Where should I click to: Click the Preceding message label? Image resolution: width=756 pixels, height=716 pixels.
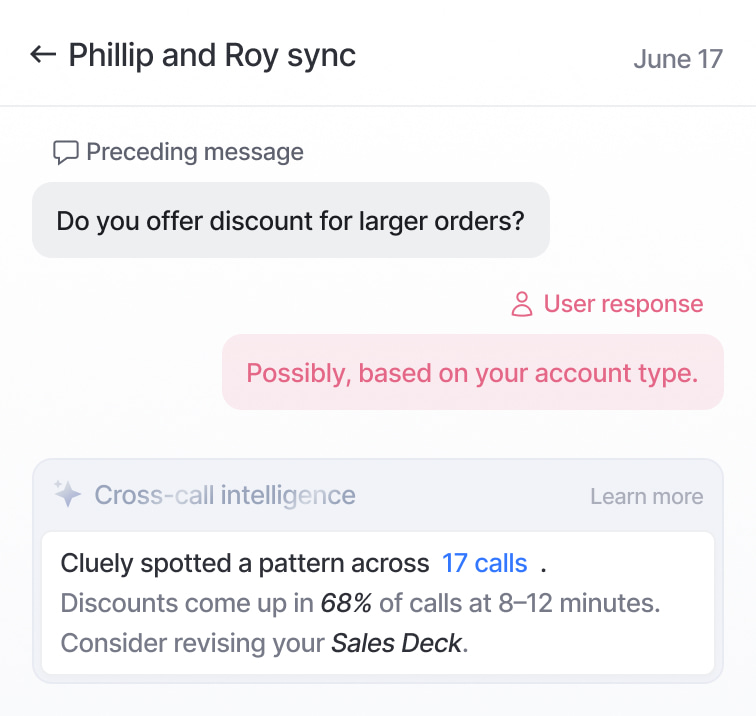click(x=195, y=152)
